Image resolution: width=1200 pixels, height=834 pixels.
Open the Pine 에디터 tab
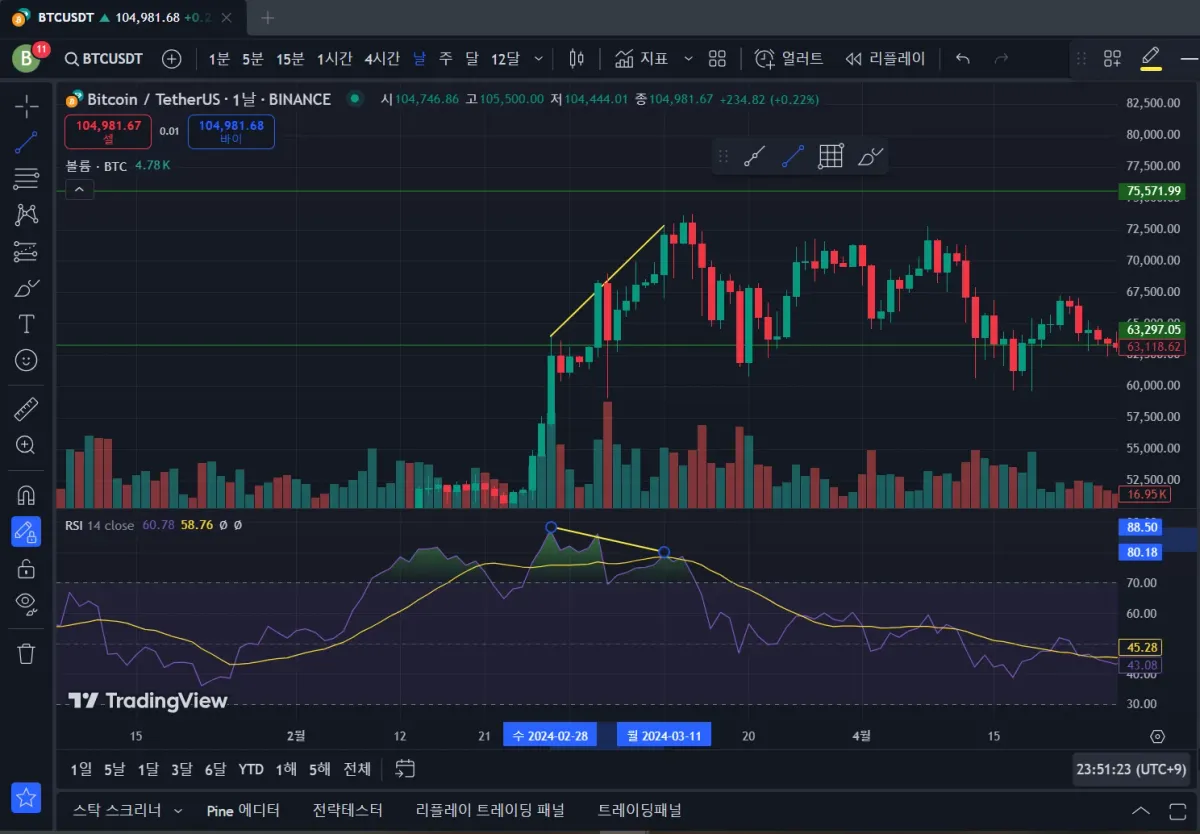243,810
